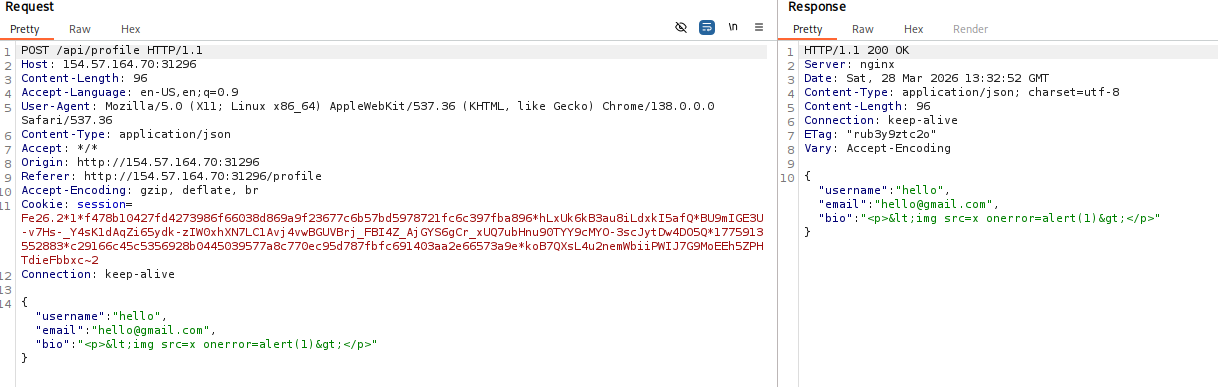Click the response 'Content-Type: application/json; charset=utf-8' header
The width and height of the screenshot is (1218, 387).
[x=962, y=92]
